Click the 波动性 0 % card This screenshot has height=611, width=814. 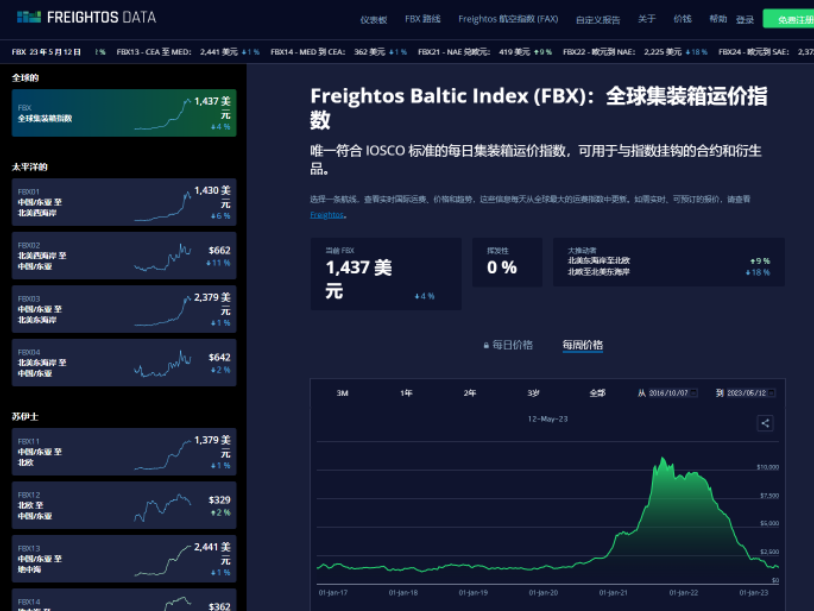507,262
